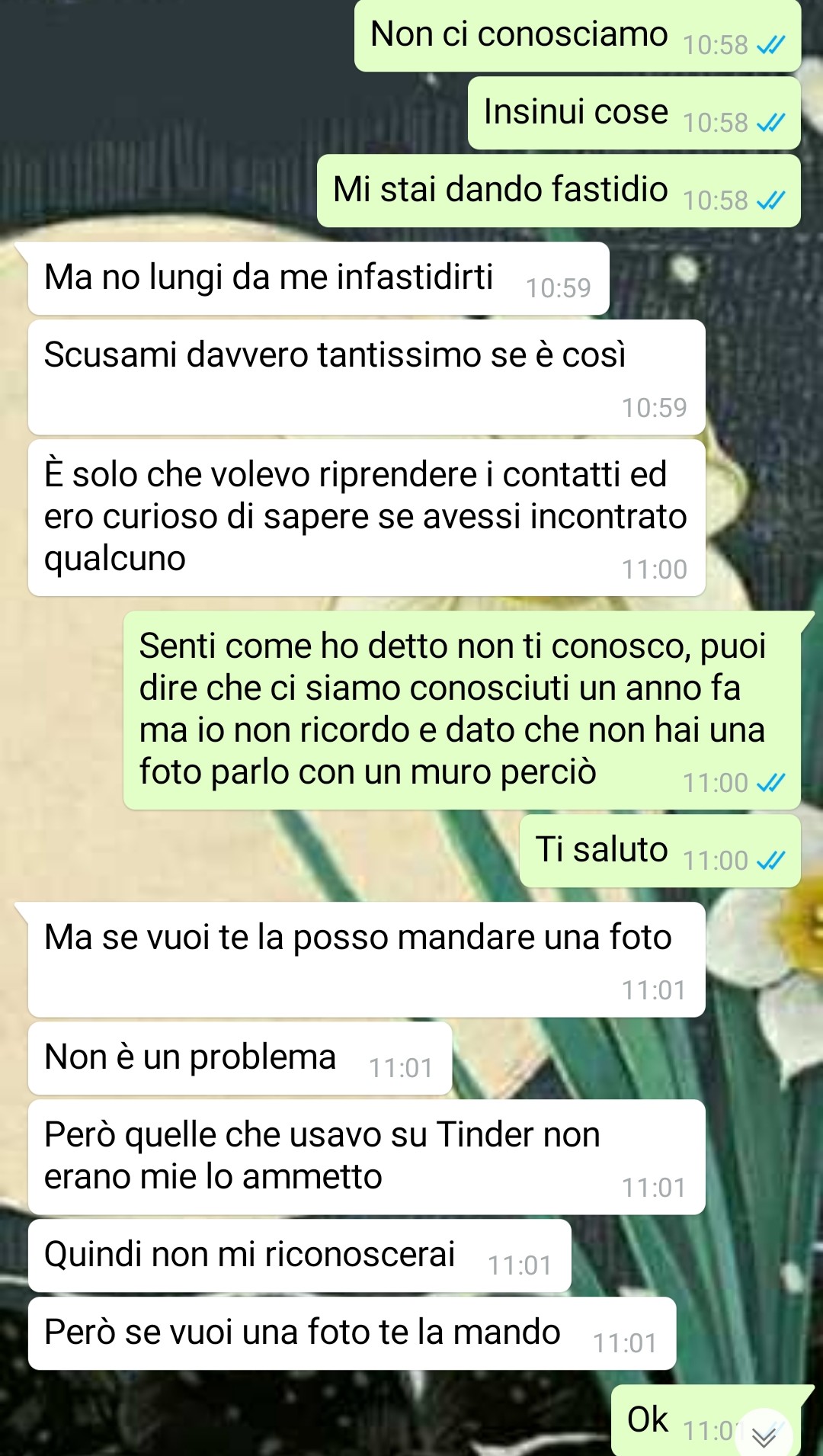The image size is (823, 1456).
Task: Tap the 'Ti saluto' message bubble
Action: point(660,851)
